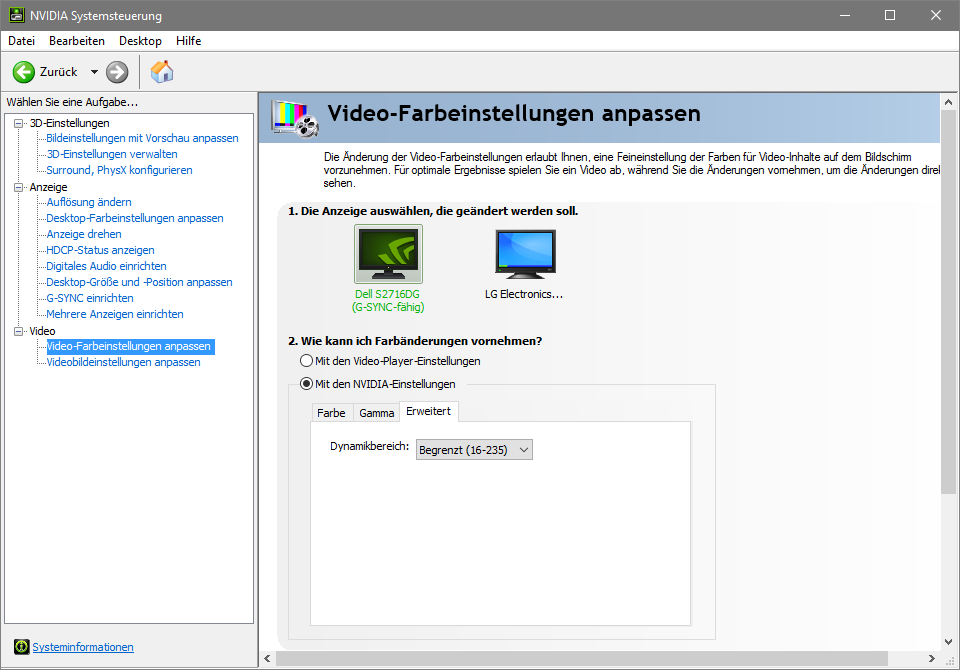The width and height of the screenshot is (960, 670).
Task: Close the NVIDIA Systemsteuerung window
Action: coord(936,15)
